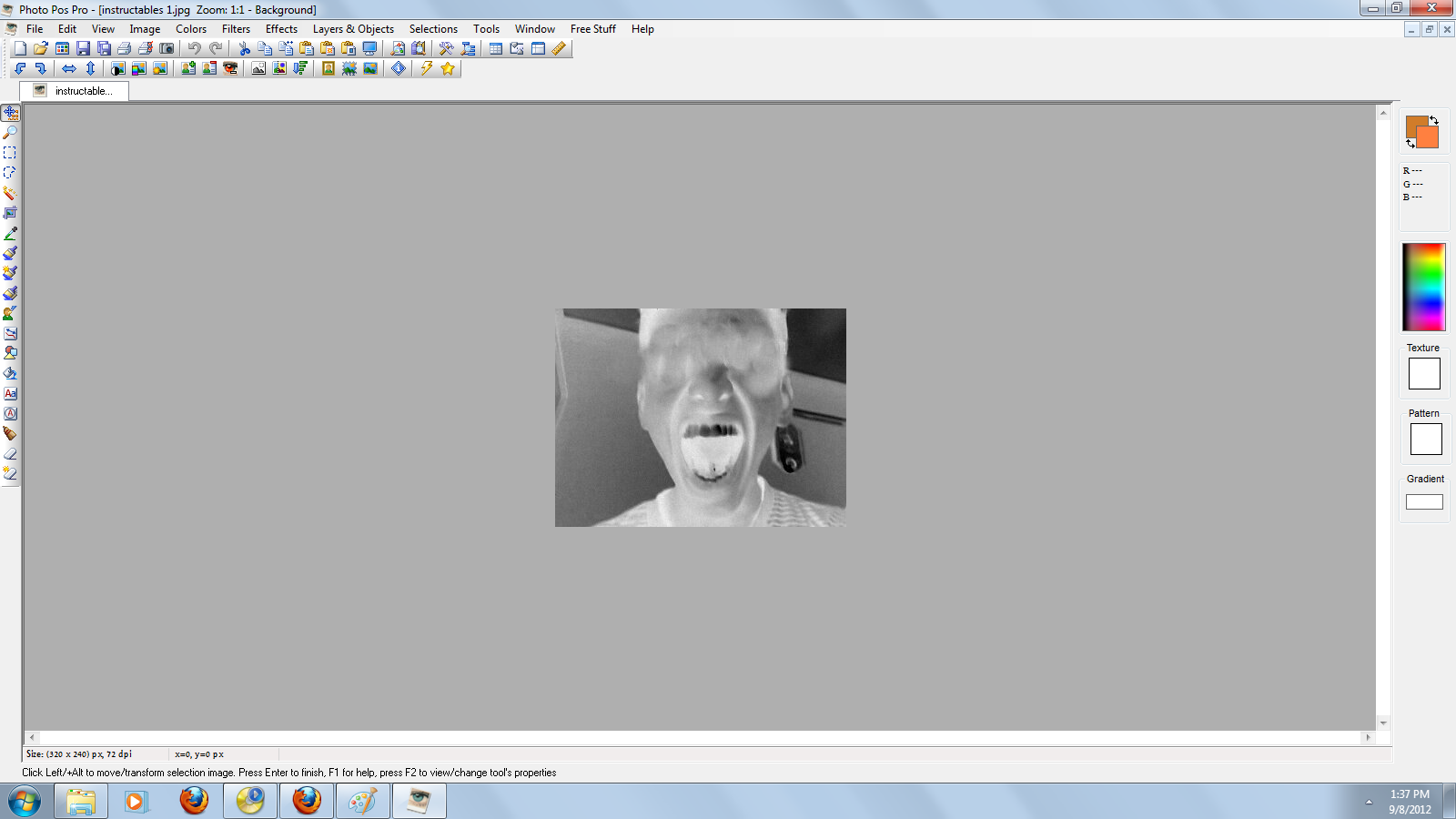Viewport: 1456px width, 819px height.
Task: Switch to the instructable... document tab
Action: (75, 91)
